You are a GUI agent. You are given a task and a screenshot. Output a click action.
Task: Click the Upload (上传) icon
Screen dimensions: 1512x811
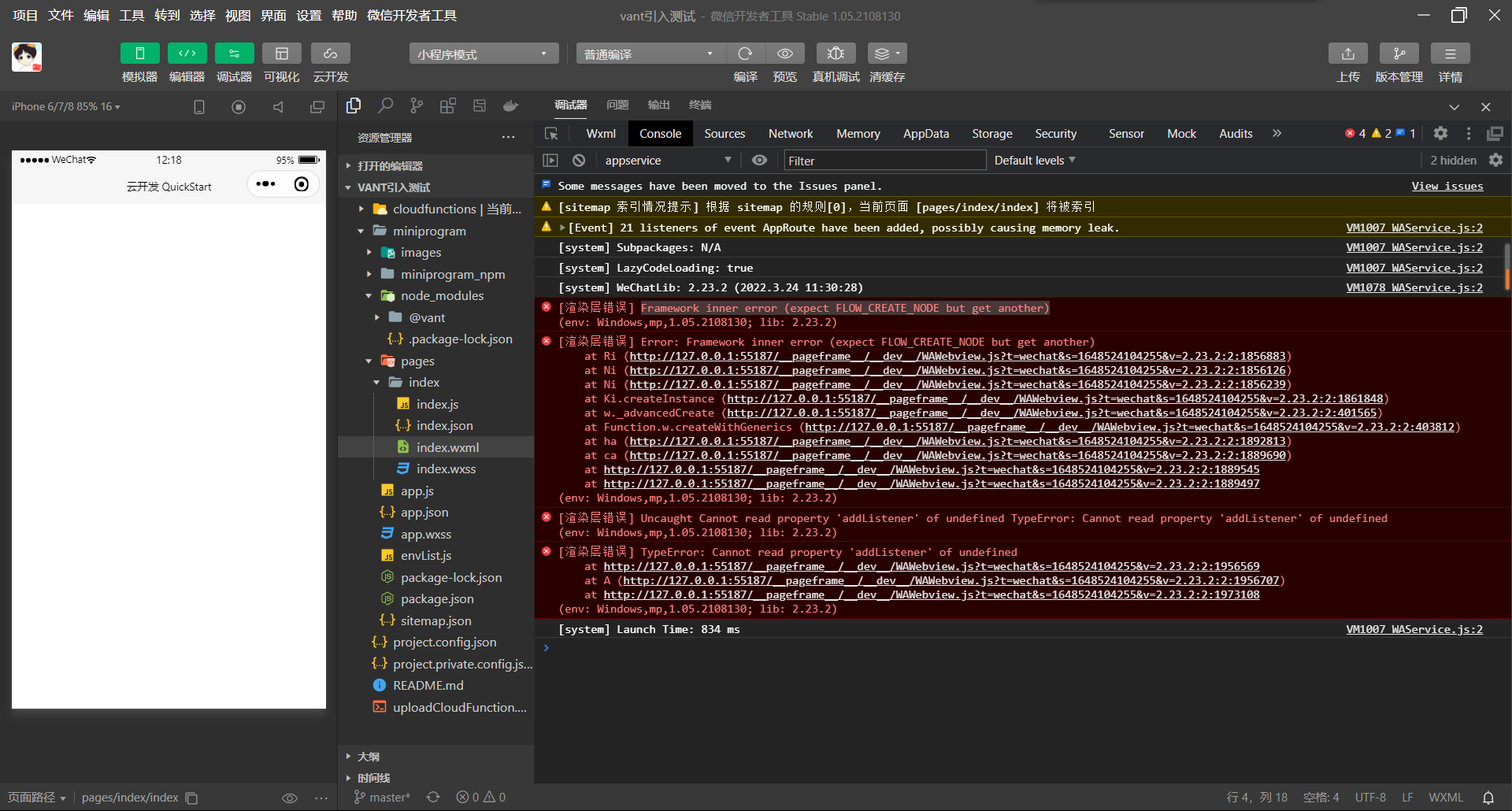tap(1348, 54)
